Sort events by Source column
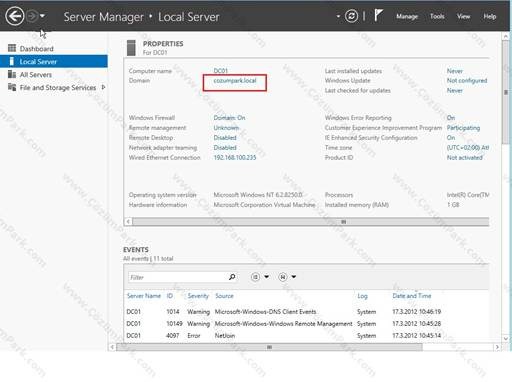The height and width of the screenshot is (382, 512). 224,296
